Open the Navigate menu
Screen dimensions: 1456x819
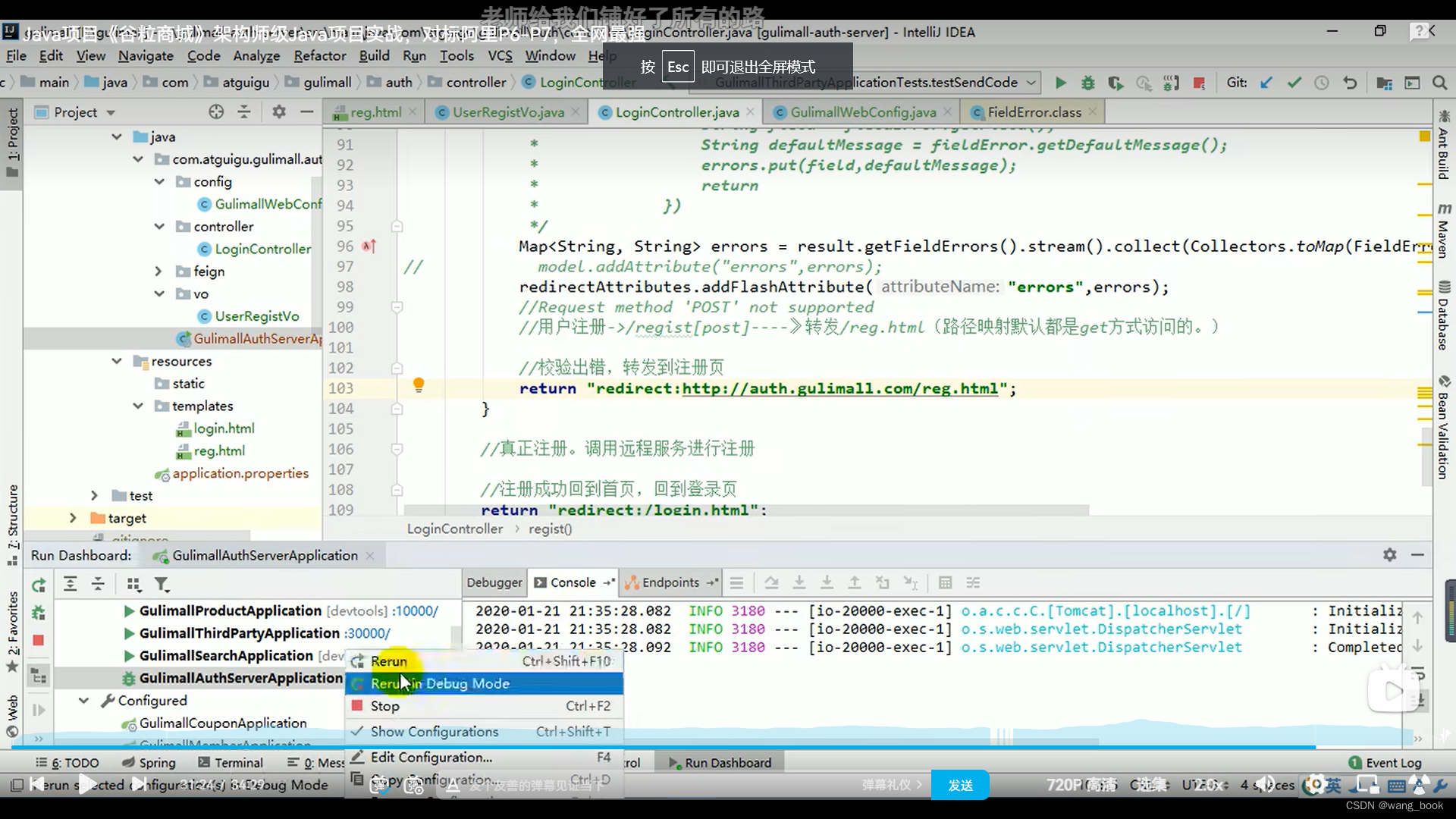coord(146,55)
